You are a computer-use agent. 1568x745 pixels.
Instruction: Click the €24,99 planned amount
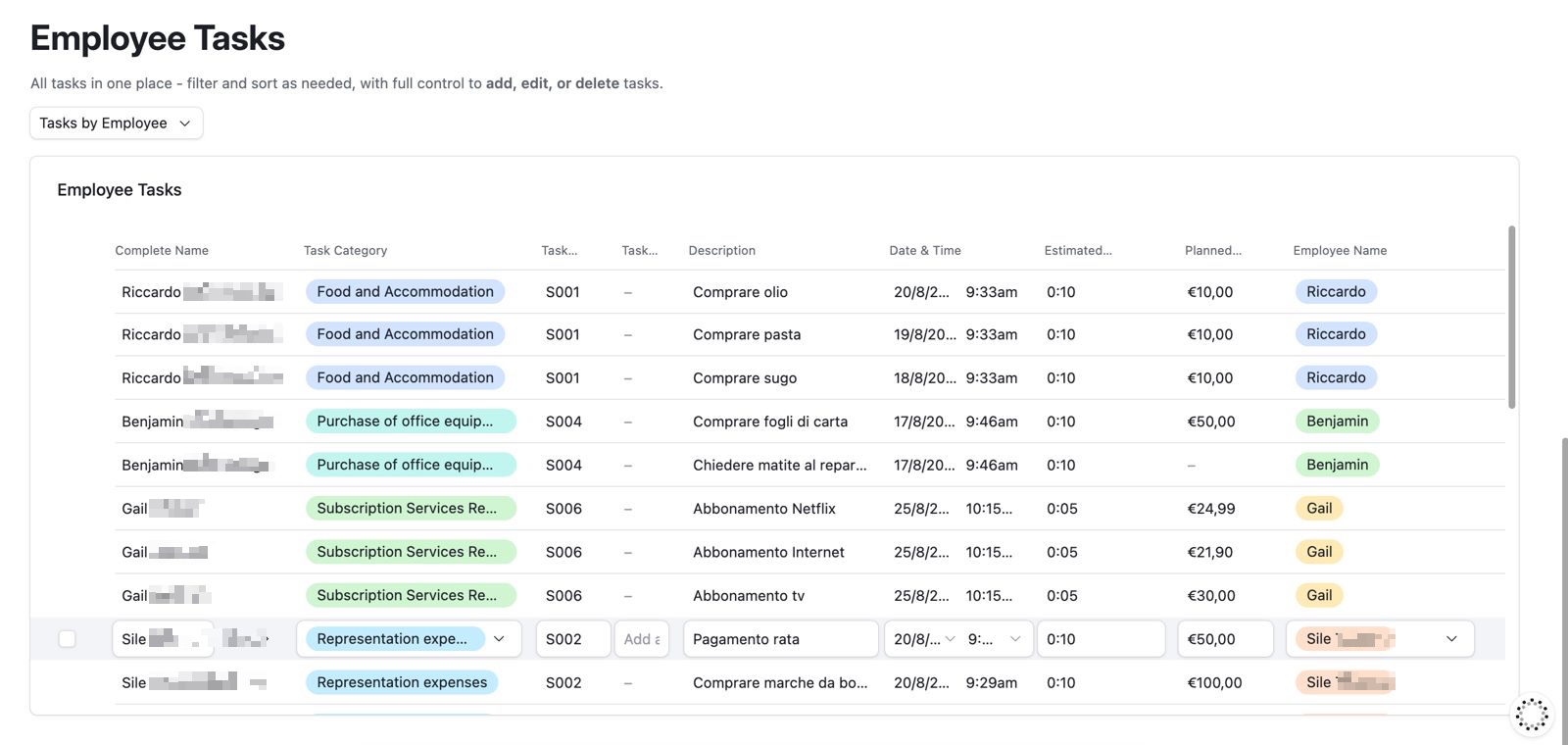(x=1211, y=509)
